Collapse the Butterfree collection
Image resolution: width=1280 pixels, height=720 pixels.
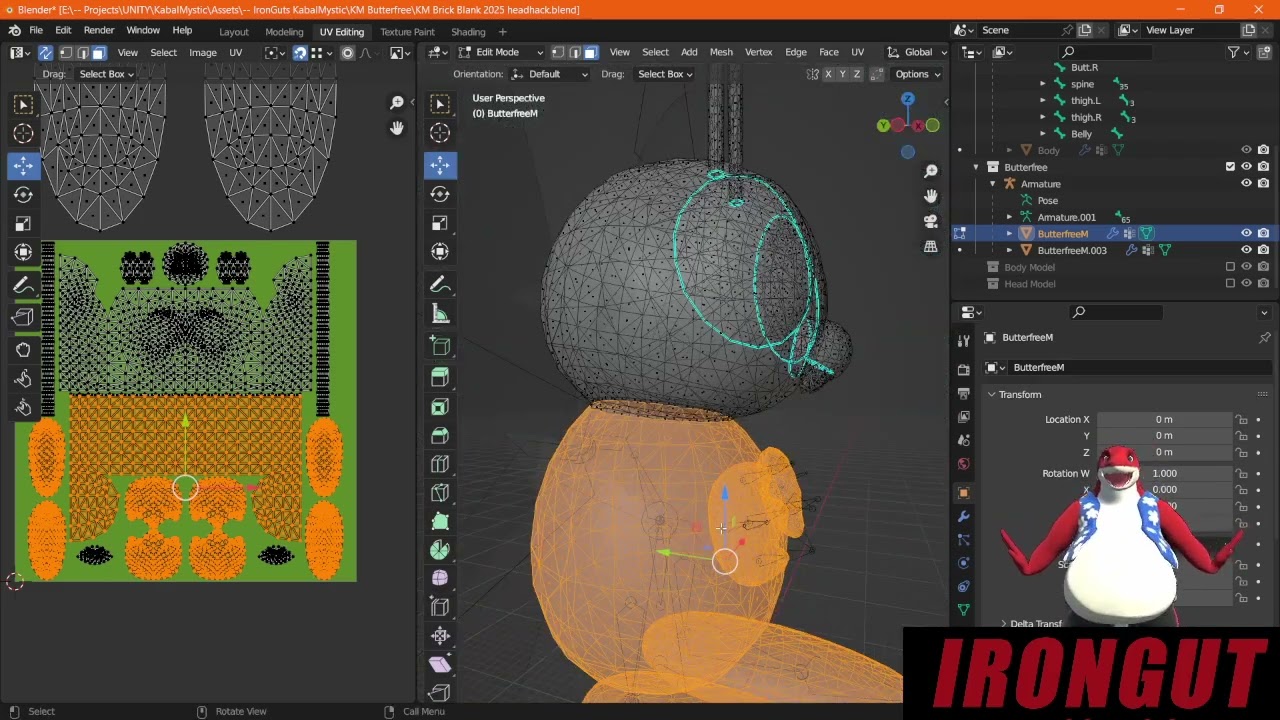(976, 167)
